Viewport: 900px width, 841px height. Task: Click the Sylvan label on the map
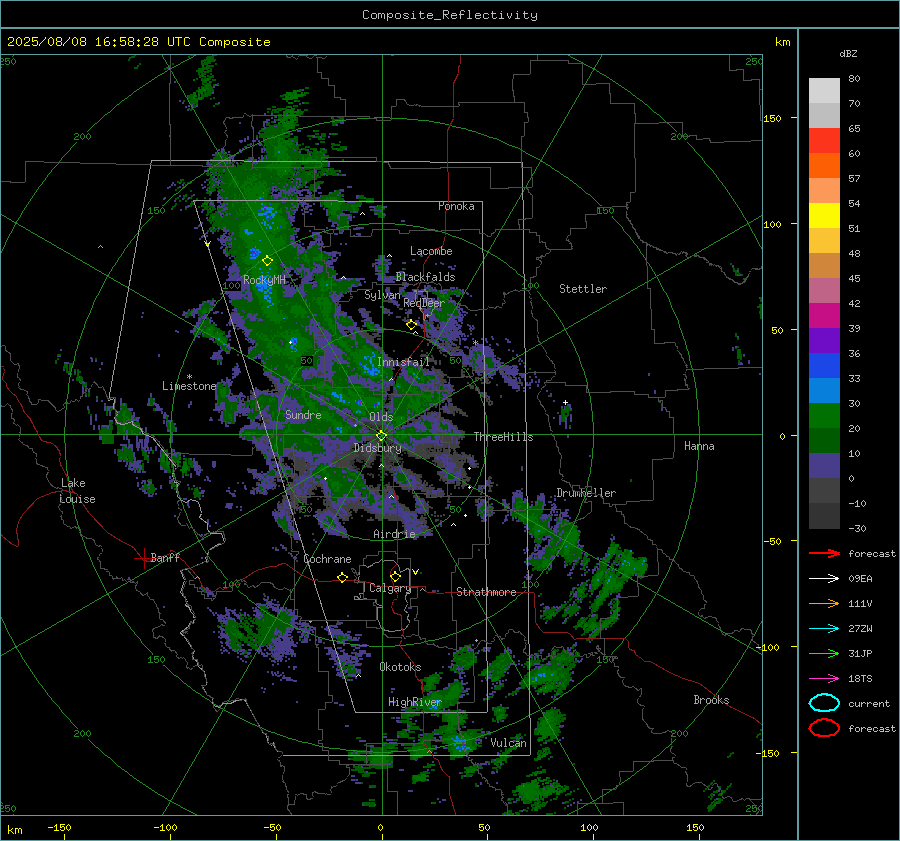(x=382, y=295)
